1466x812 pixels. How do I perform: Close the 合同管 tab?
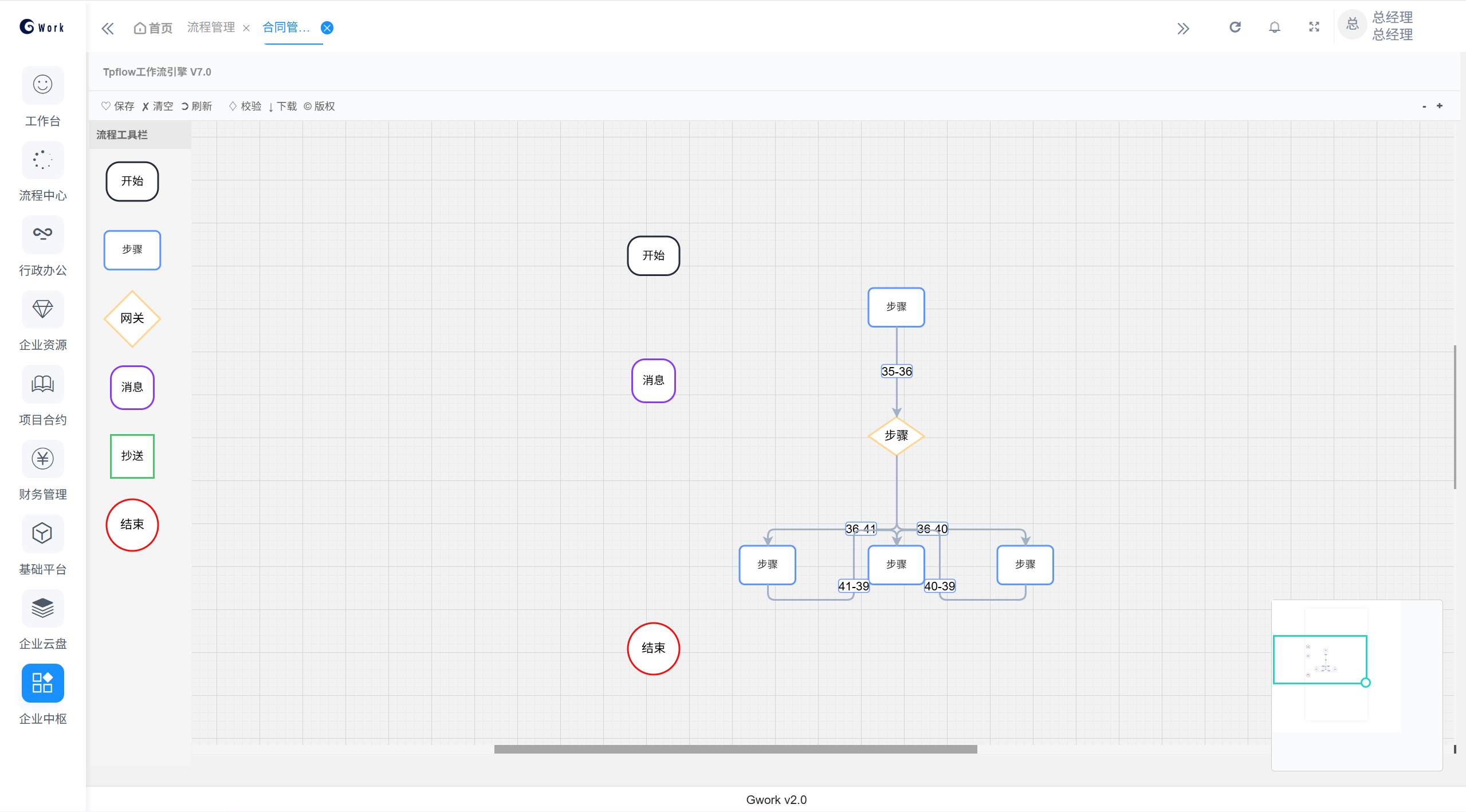coord(327,28)
